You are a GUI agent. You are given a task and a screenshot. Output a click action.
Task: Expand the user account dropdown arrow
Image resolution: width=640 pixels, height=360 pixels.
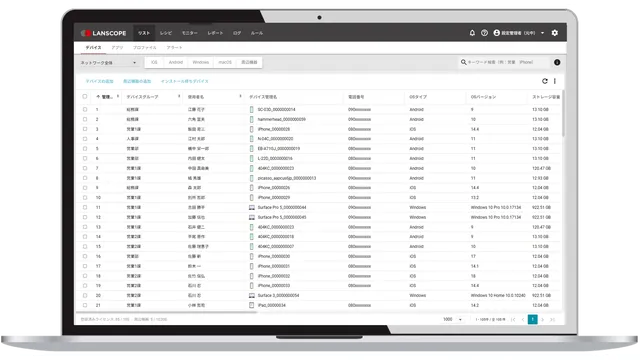(x=542, y=33)
